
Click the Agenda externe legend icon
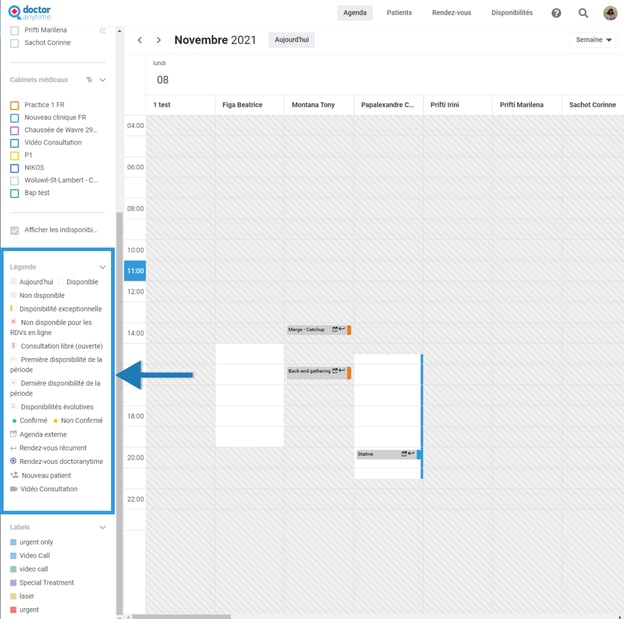(x=13, y=435)
